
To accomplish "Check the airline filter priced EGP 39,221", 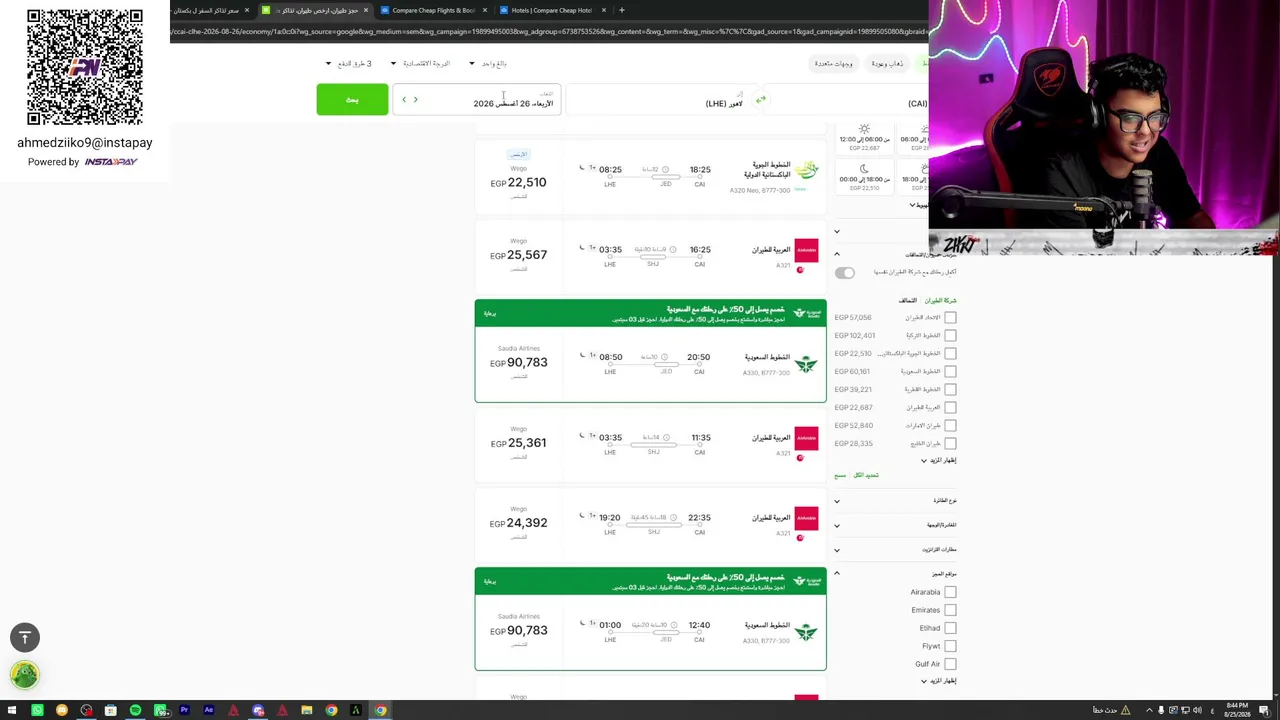I will [950, 390].
